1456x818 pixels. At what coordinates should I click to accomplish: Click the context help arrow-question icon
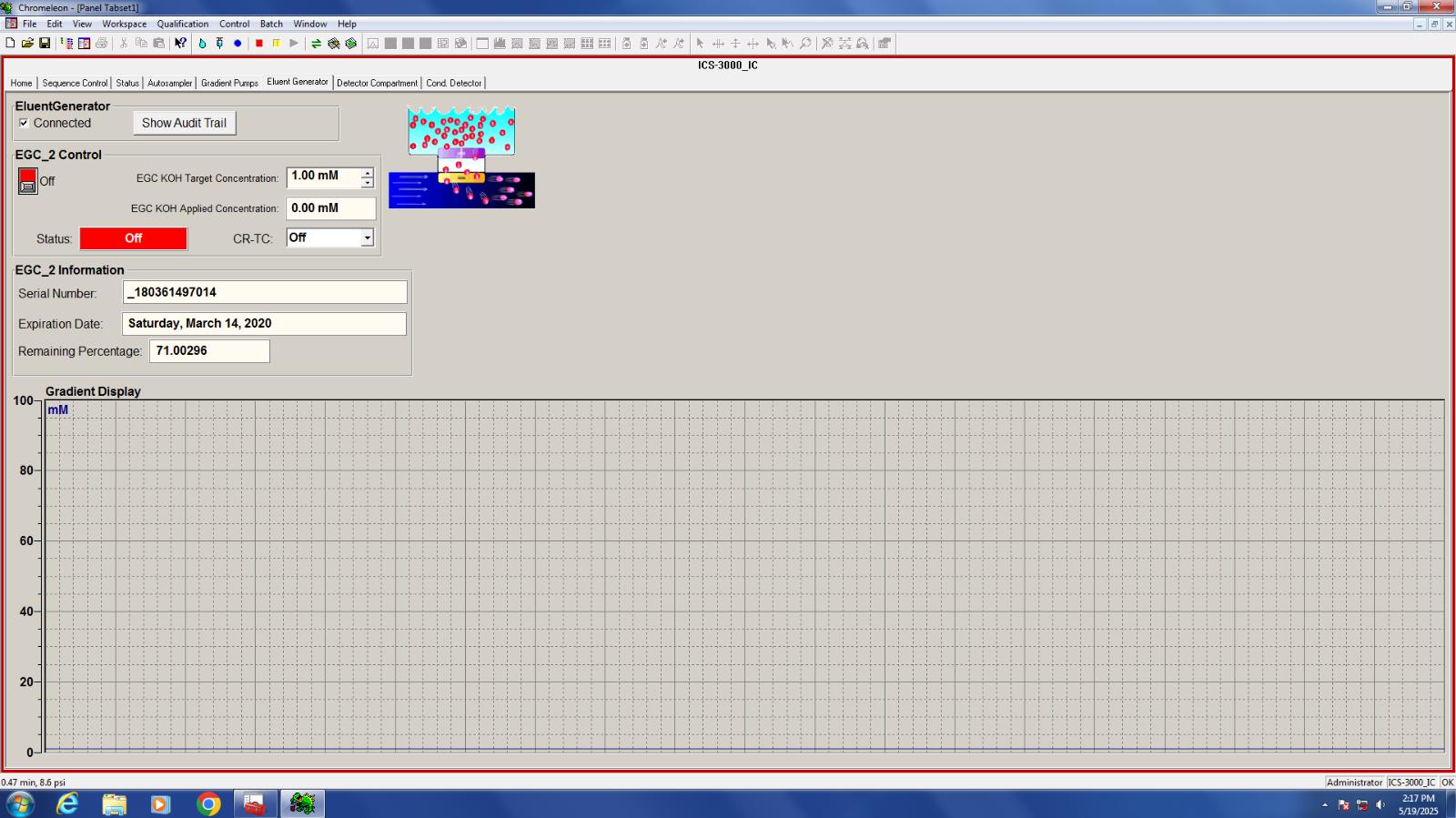click(x=180, y=44)
